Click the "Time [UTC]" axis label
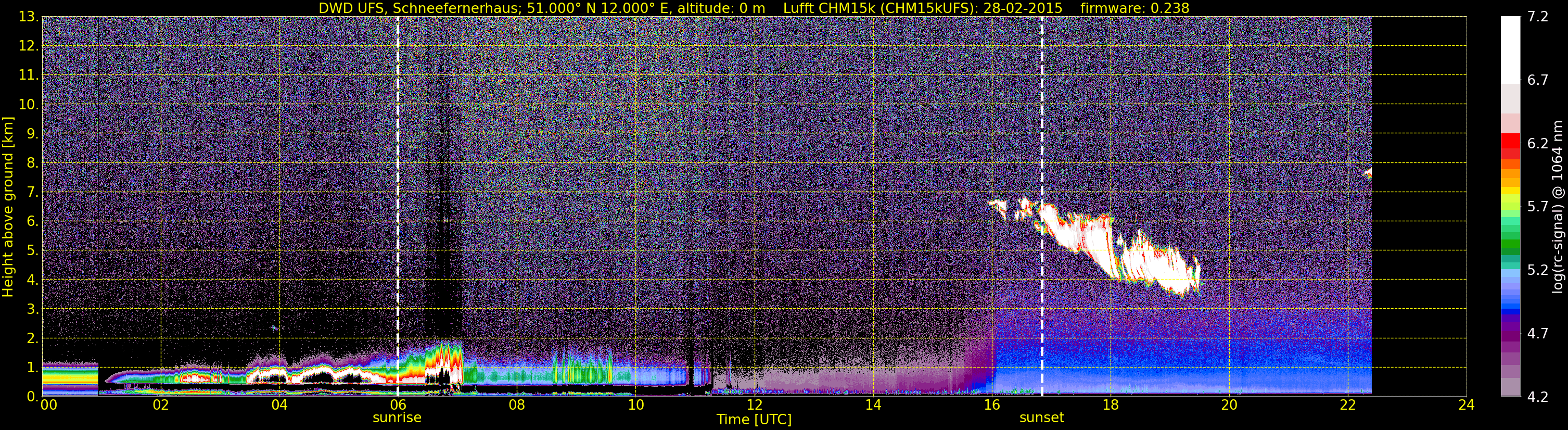Viewport: 1568px width, 430px height. pyautogui.click(x=754, y=419)
